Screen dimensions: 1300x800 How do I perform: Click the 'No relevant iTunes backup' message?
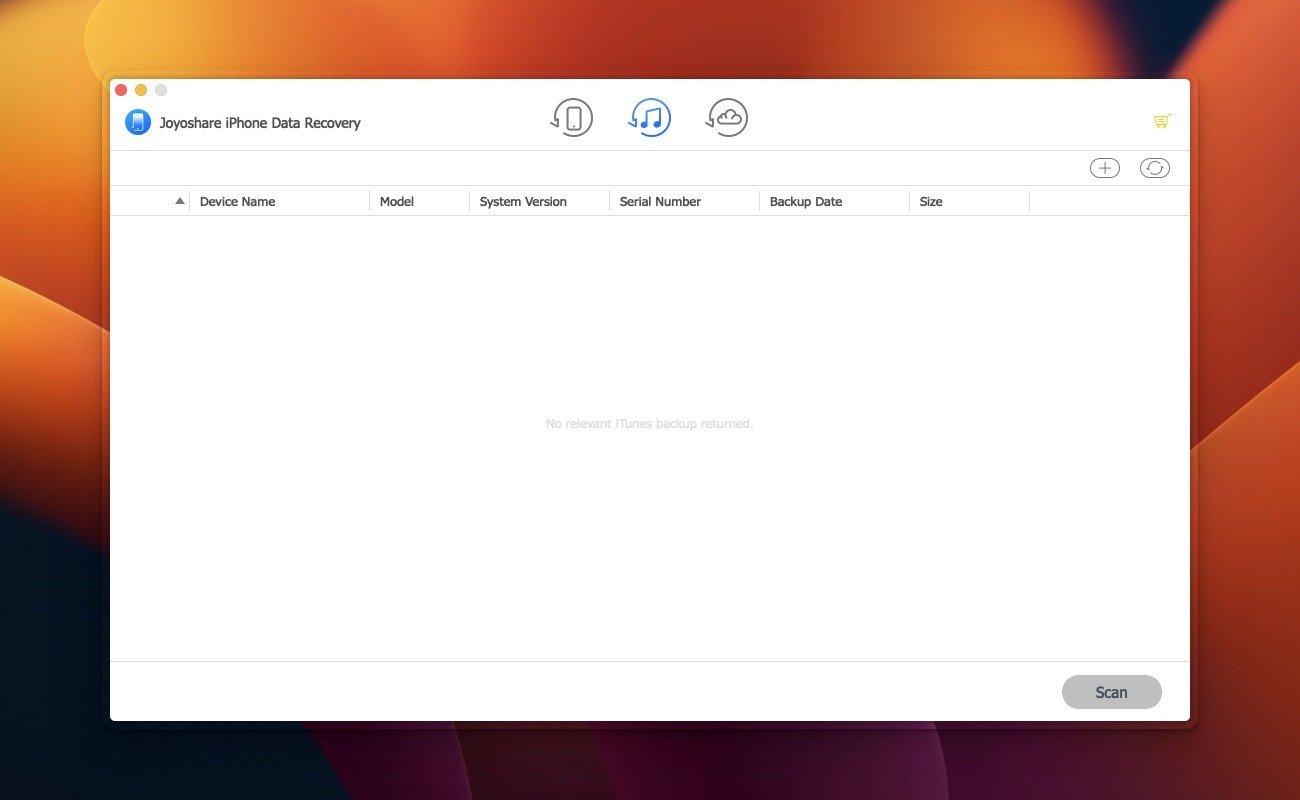(x=649, y=424)
